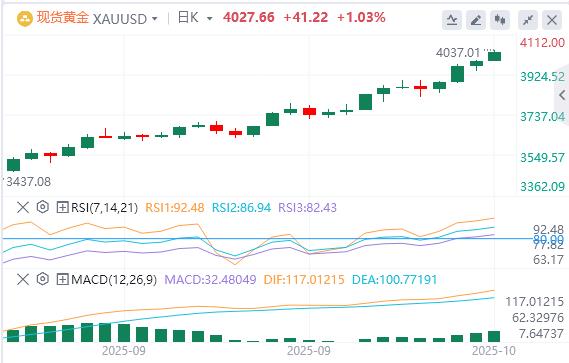Click the 3549.57 price axis label

pos(543,158)
